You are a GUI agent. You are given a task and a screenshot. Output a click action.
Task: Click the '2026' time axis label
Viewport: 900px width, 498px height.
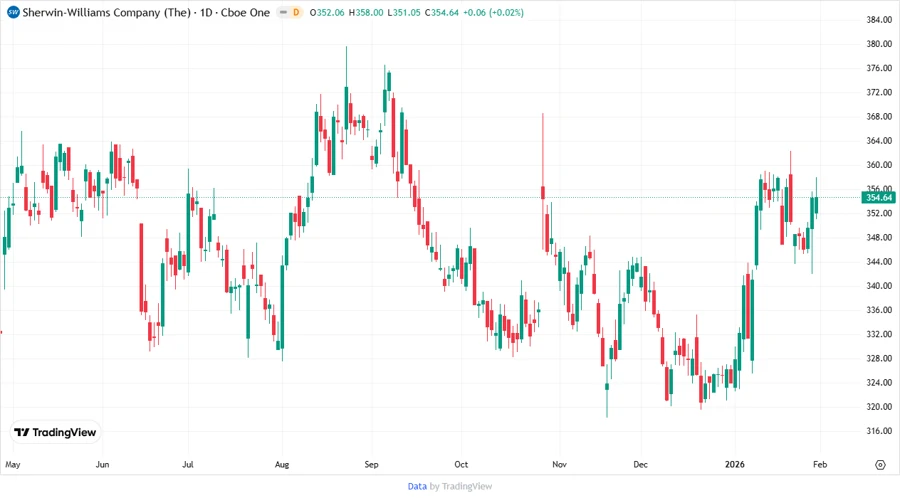(735, 464)
